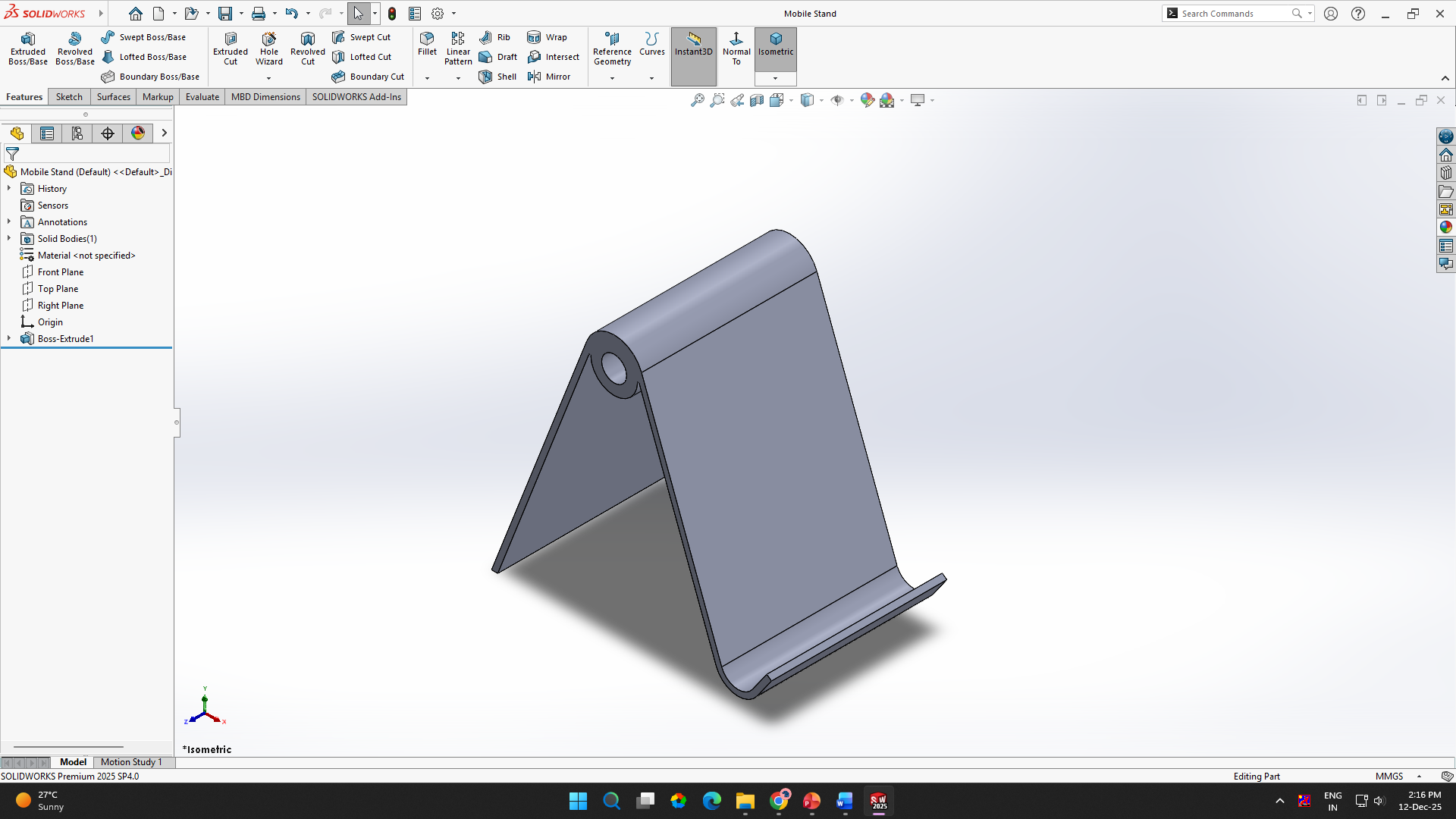The width and height of the screenshot is (1456, 819).
Task: Choose Lofted Boss/Base feature
Action: pyautogui.click(x=144, y=57)
